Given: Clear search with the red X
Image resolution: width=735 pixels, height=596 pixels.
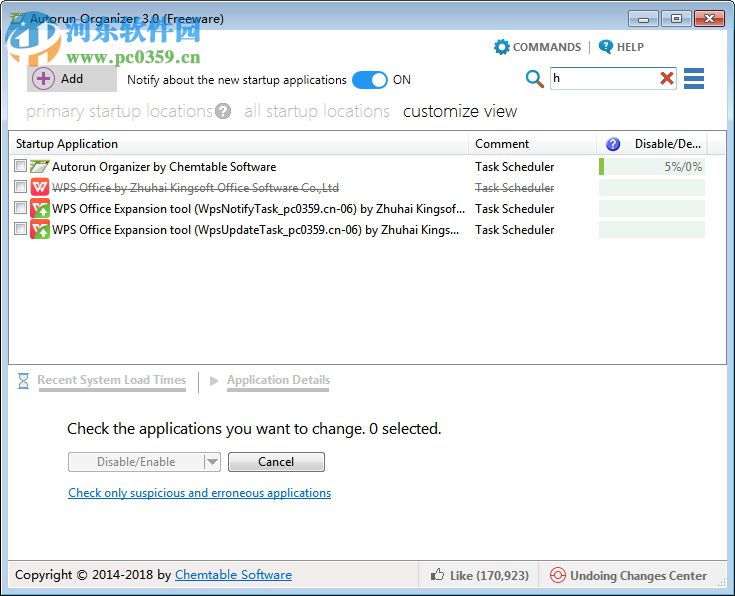Looking at the screenshot, I should click(x=667, y=78).
